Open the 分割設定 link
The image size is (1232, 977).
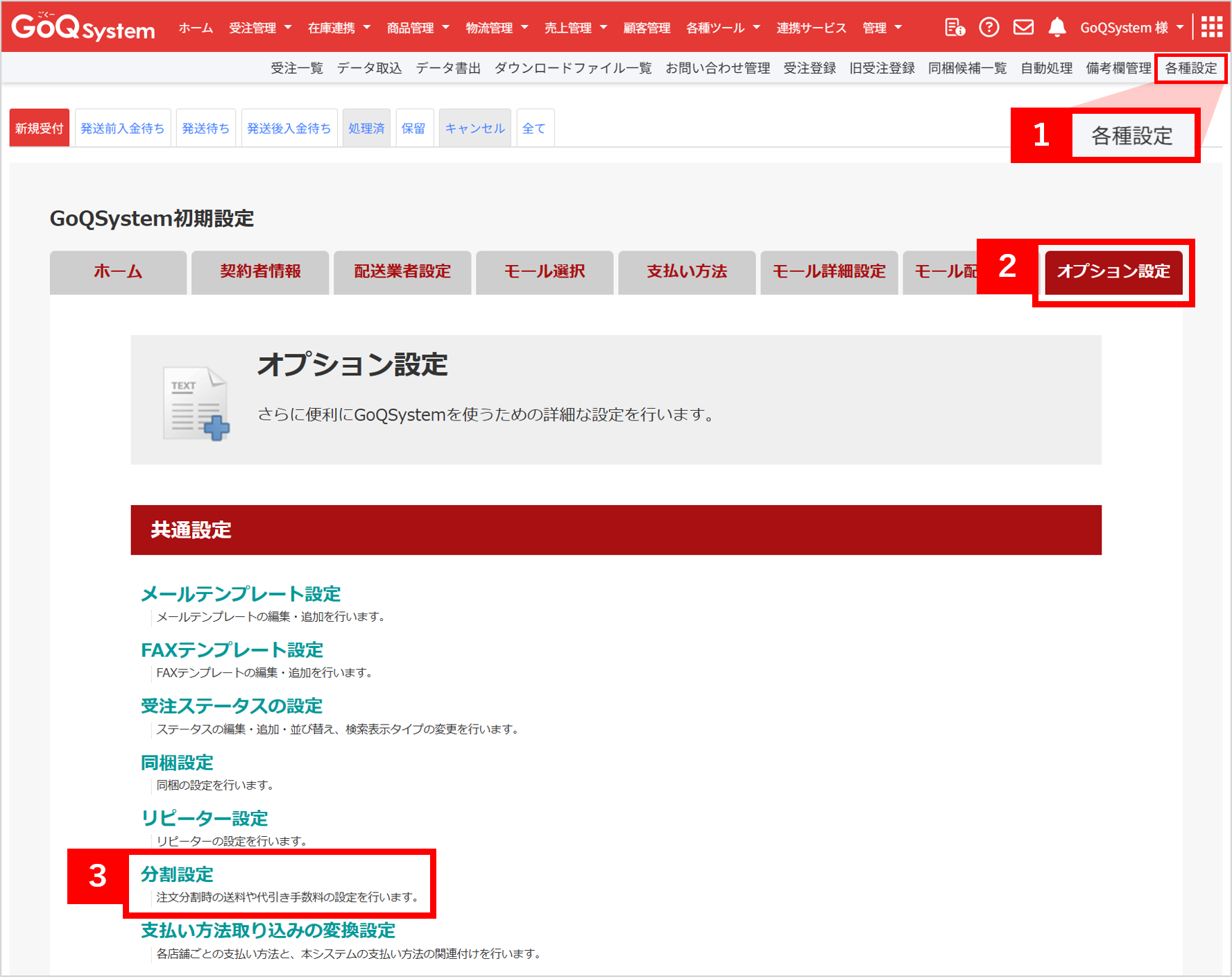click(178, 874)
